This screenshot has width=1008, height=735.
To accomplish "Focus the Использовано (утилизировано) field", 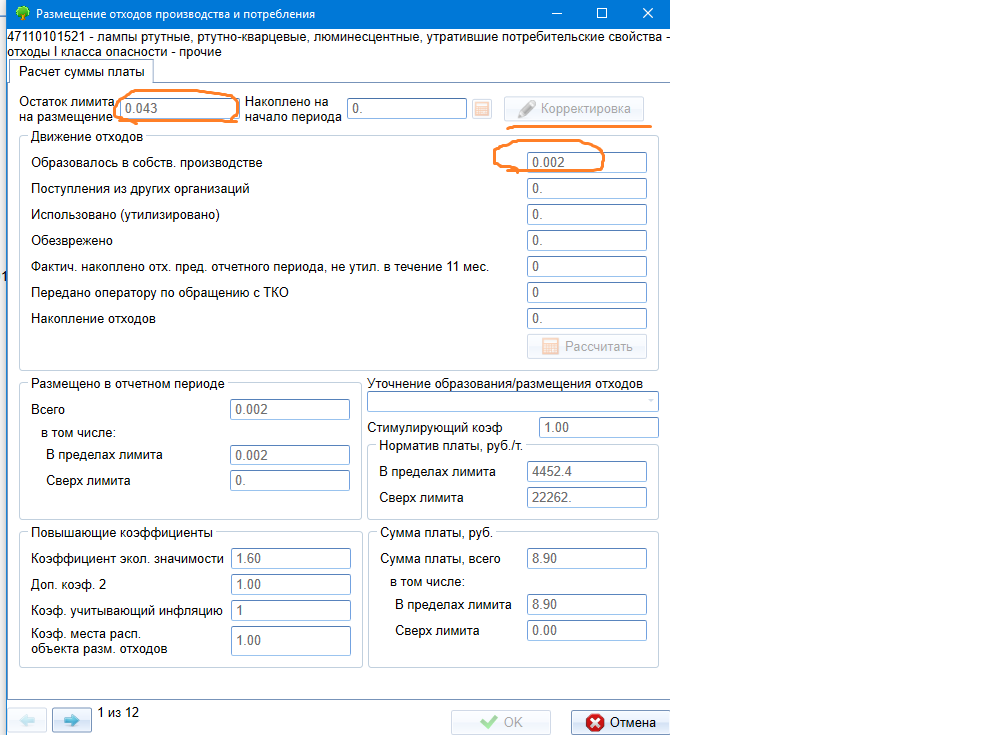I will pyautogui.click(x=586, y=214).
